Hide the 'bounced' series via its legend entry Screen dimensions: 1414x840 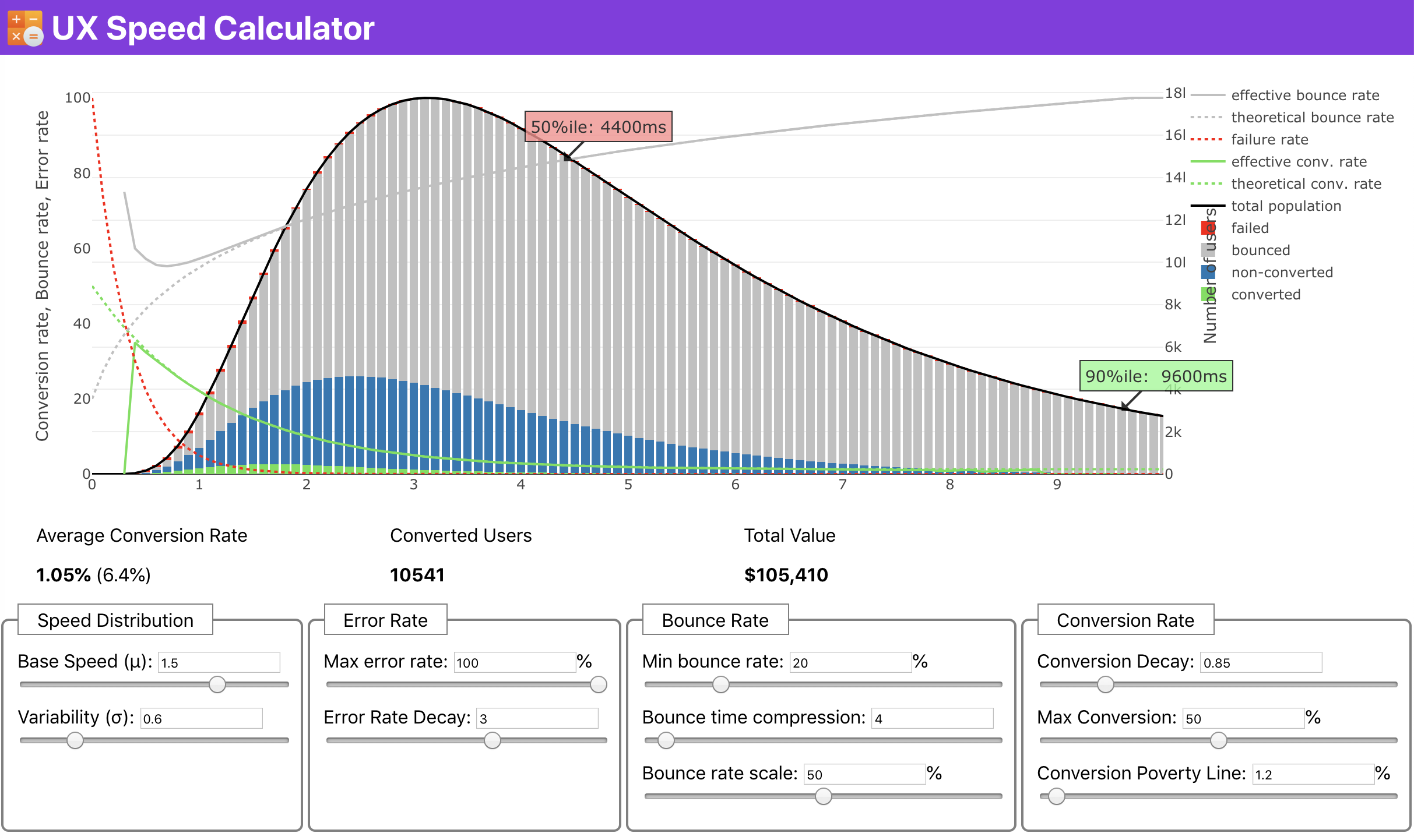tap(1261, 250)
